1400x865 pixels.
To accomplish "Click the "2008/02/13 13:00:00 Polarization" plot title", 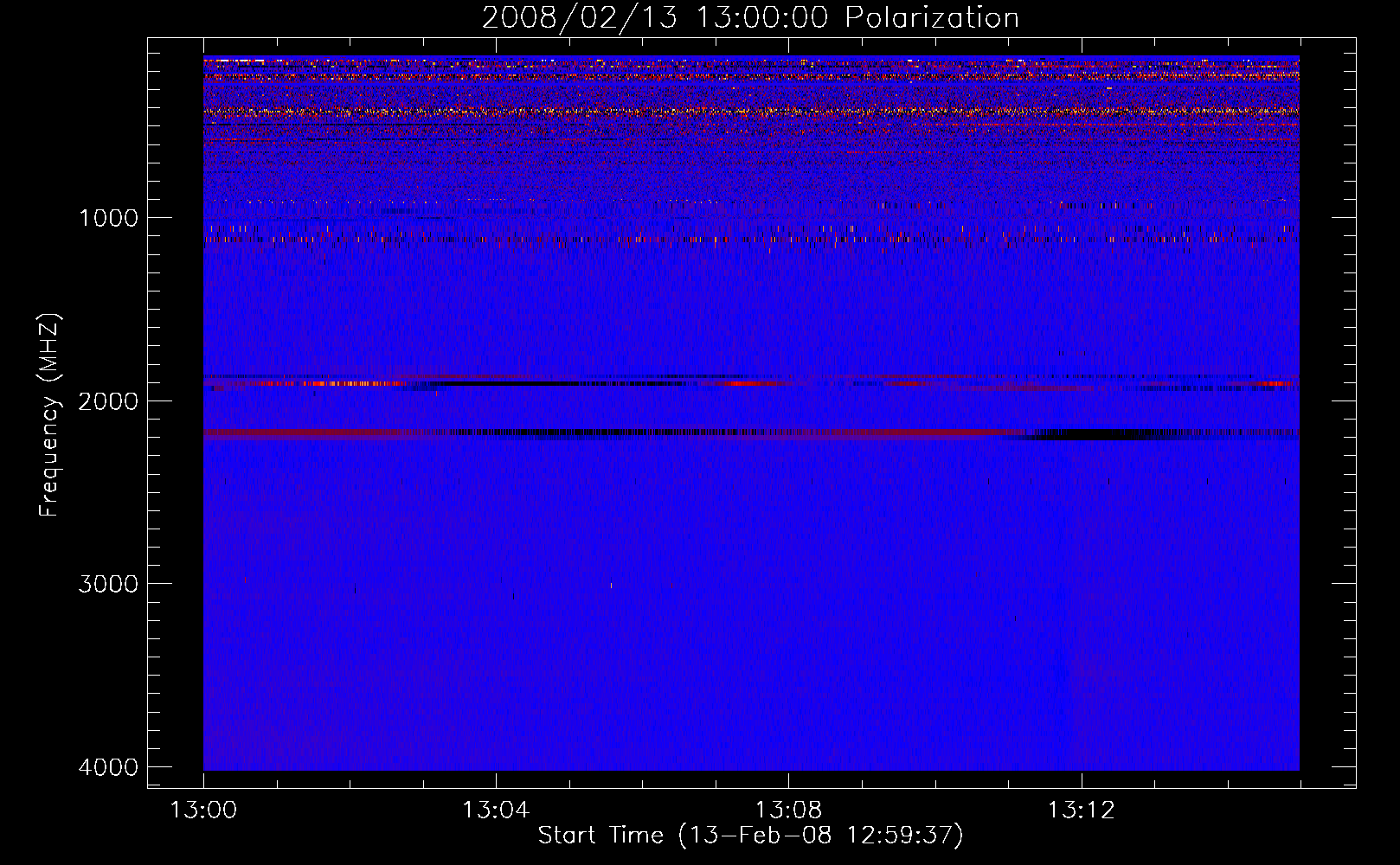I will point(750,18).
